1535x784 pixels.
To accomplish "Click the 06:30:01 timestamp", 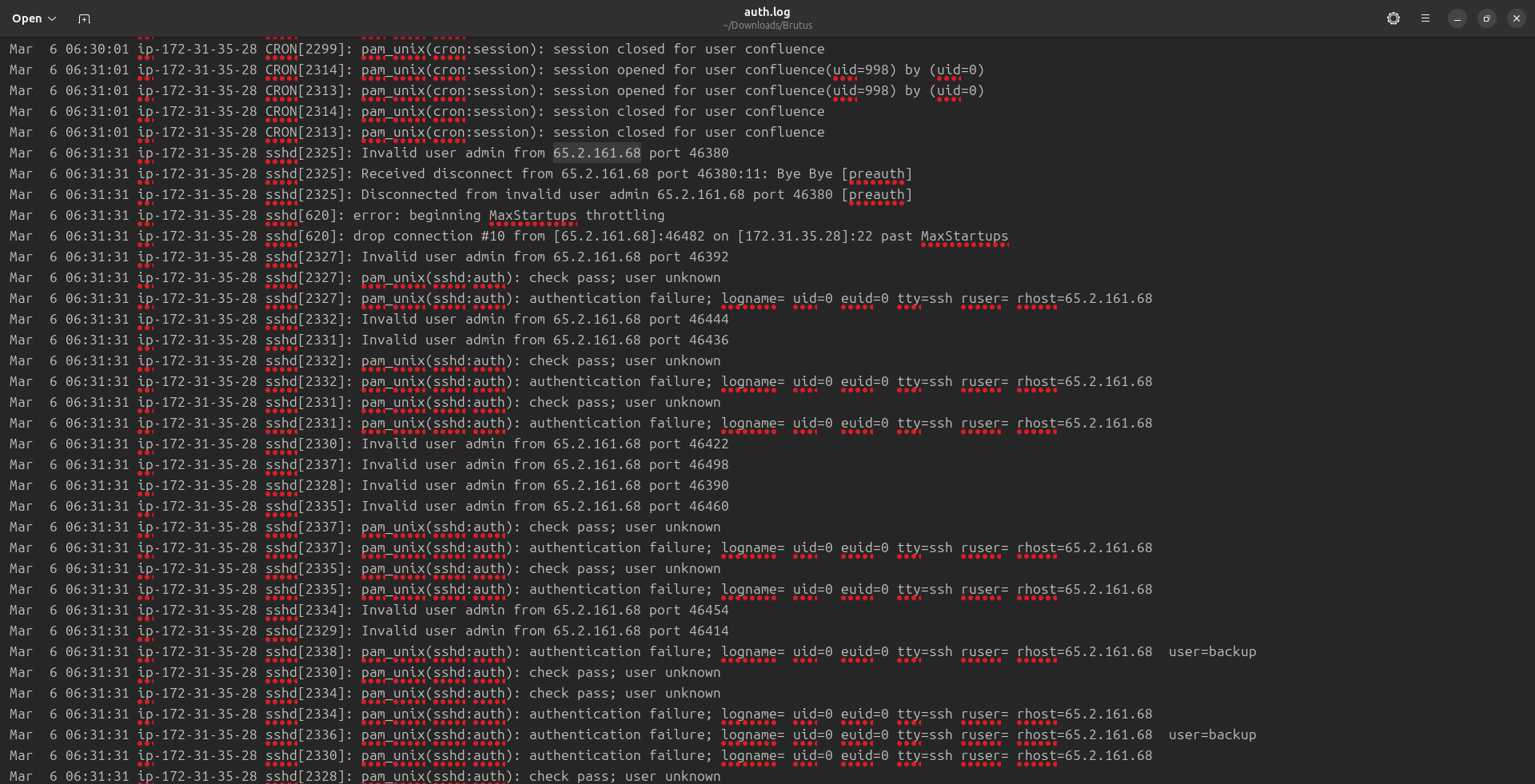I will [x=98, y=50].
